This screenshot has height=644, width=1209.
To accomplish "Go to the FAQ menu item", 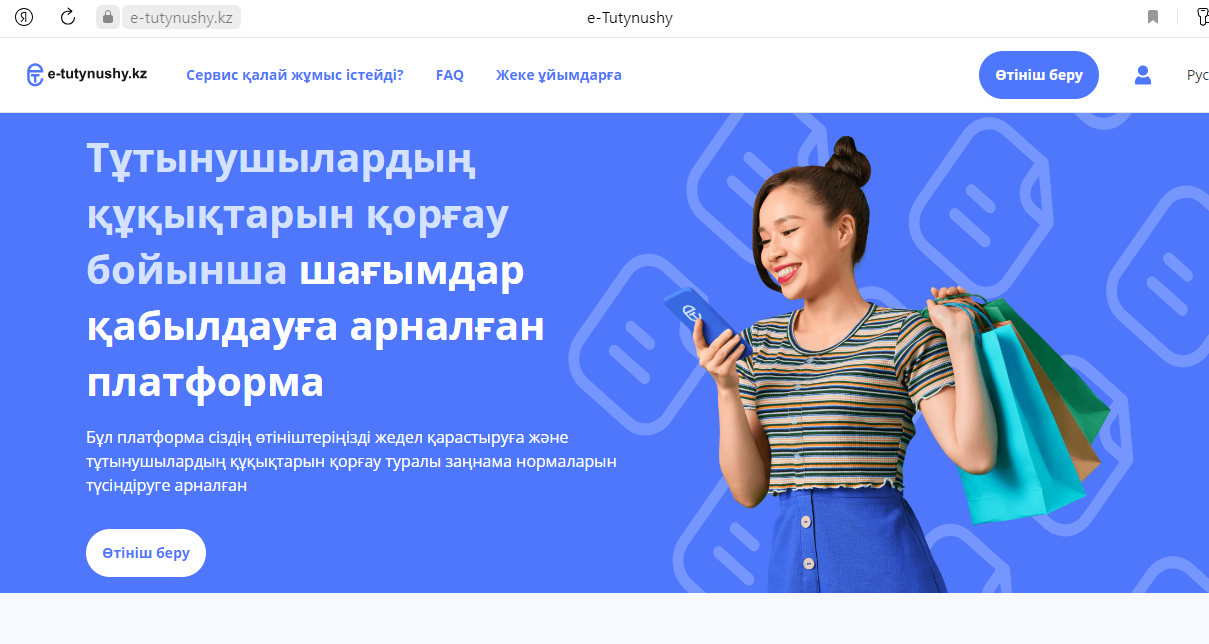I will pos(450,75).
